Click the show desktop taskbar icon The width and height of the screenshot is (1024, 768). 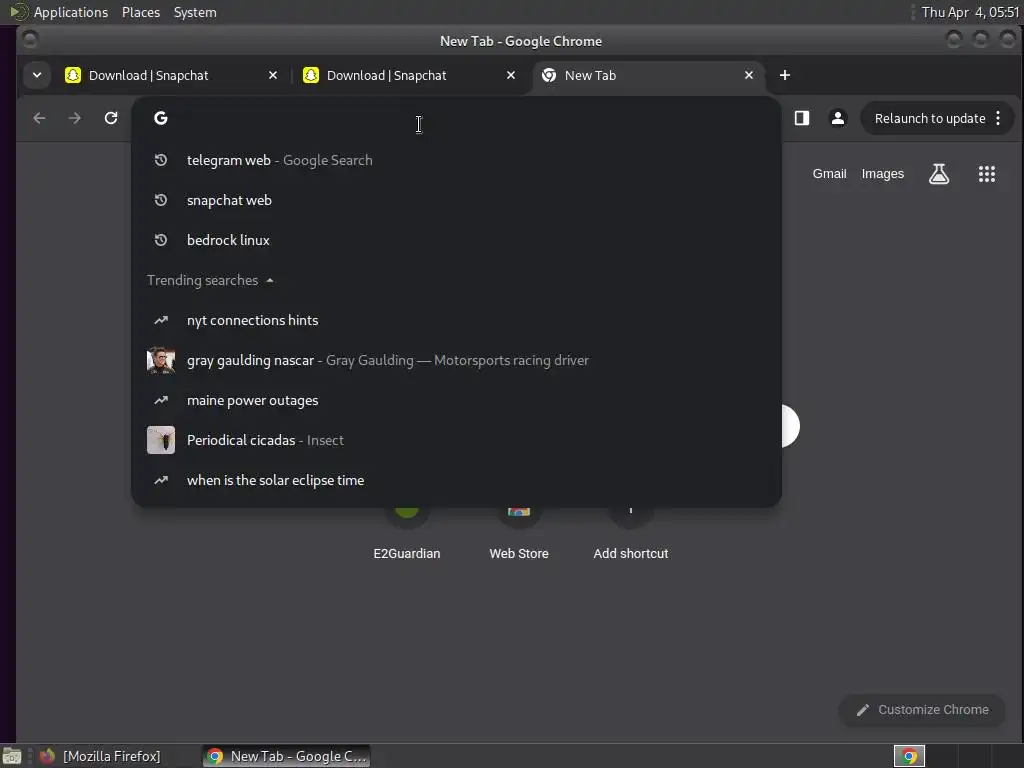coord(11,756)
